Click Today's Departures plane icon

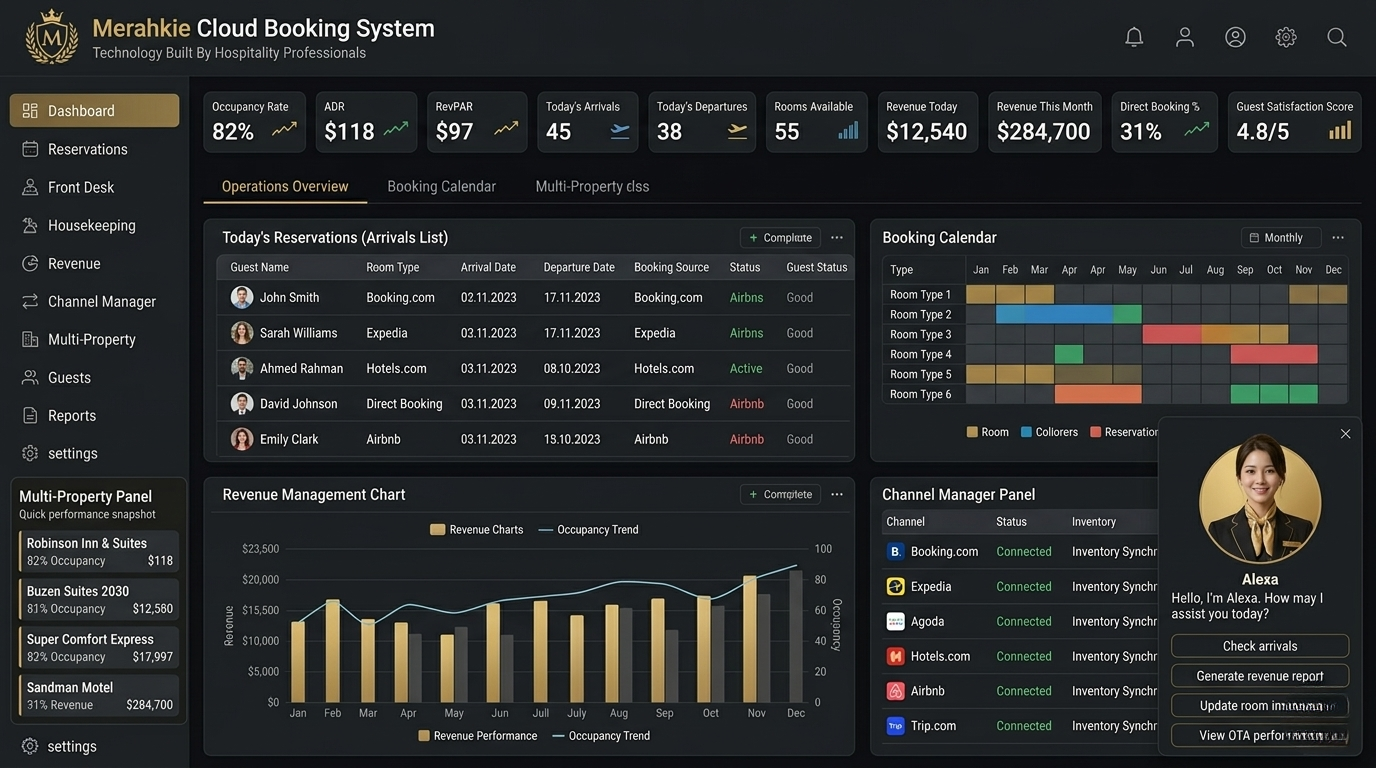(x=738, y=131)
